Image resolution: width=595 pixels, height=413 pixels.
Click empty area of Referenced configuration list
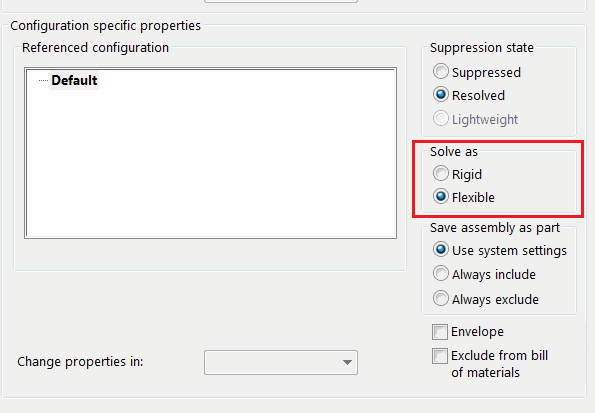coord(211,163)
